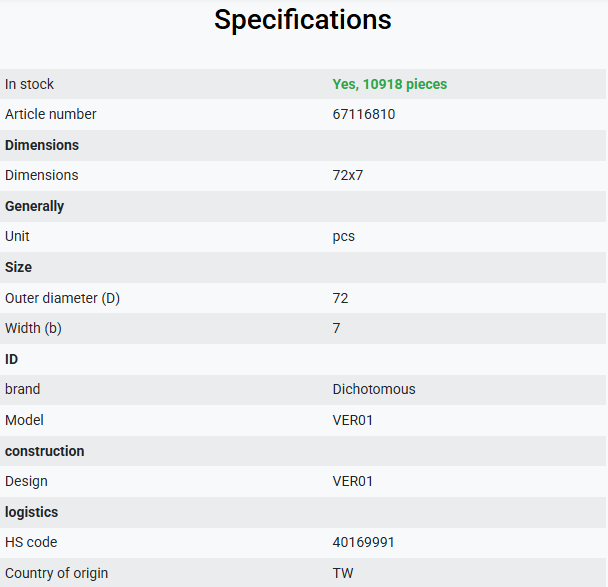Viewport: 608px width, 587px height.
Task: Select the TW country value
Action: (x=343, y=573)
